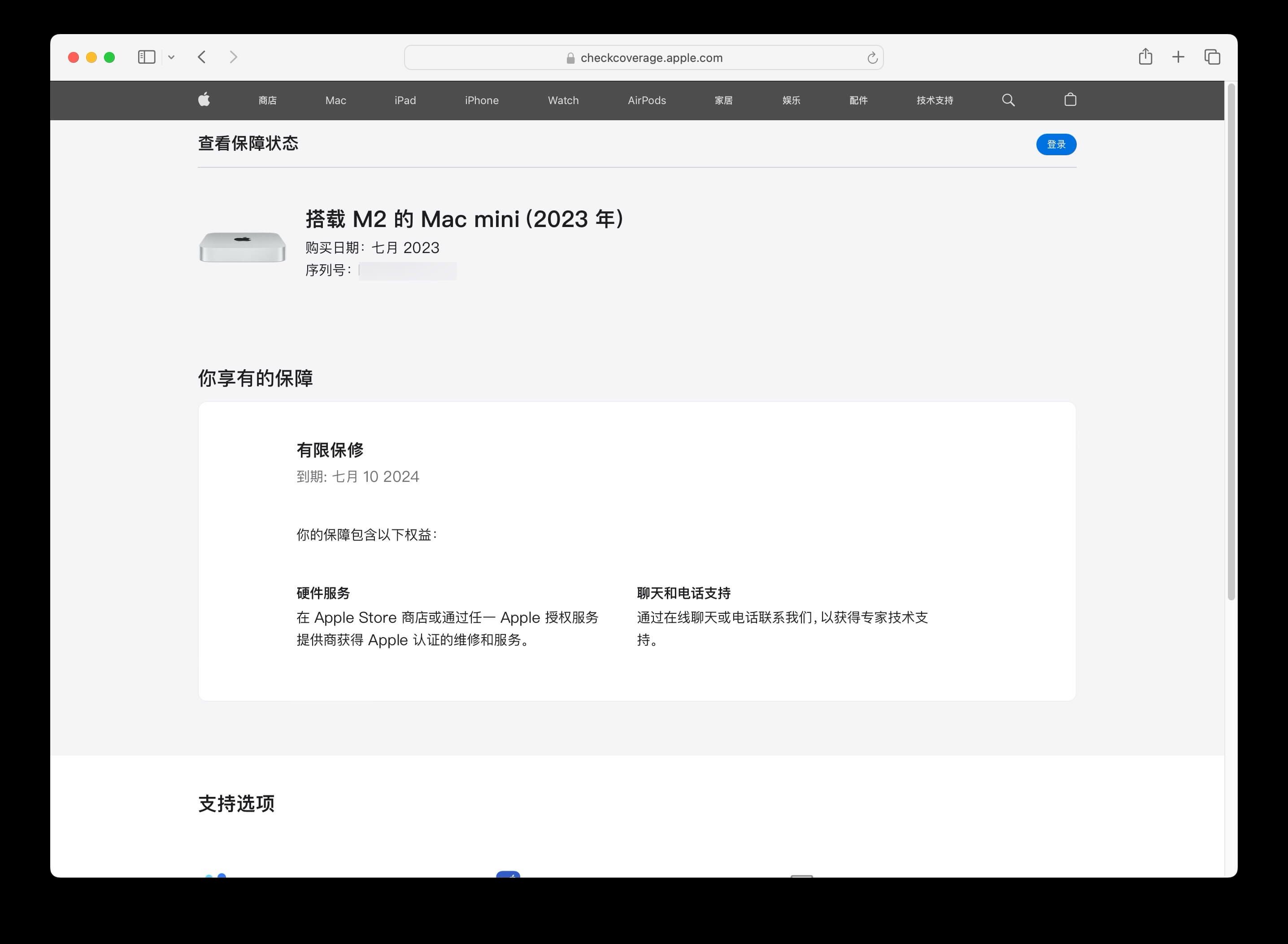Click the 查看保障状态 heading

(248, 144)
